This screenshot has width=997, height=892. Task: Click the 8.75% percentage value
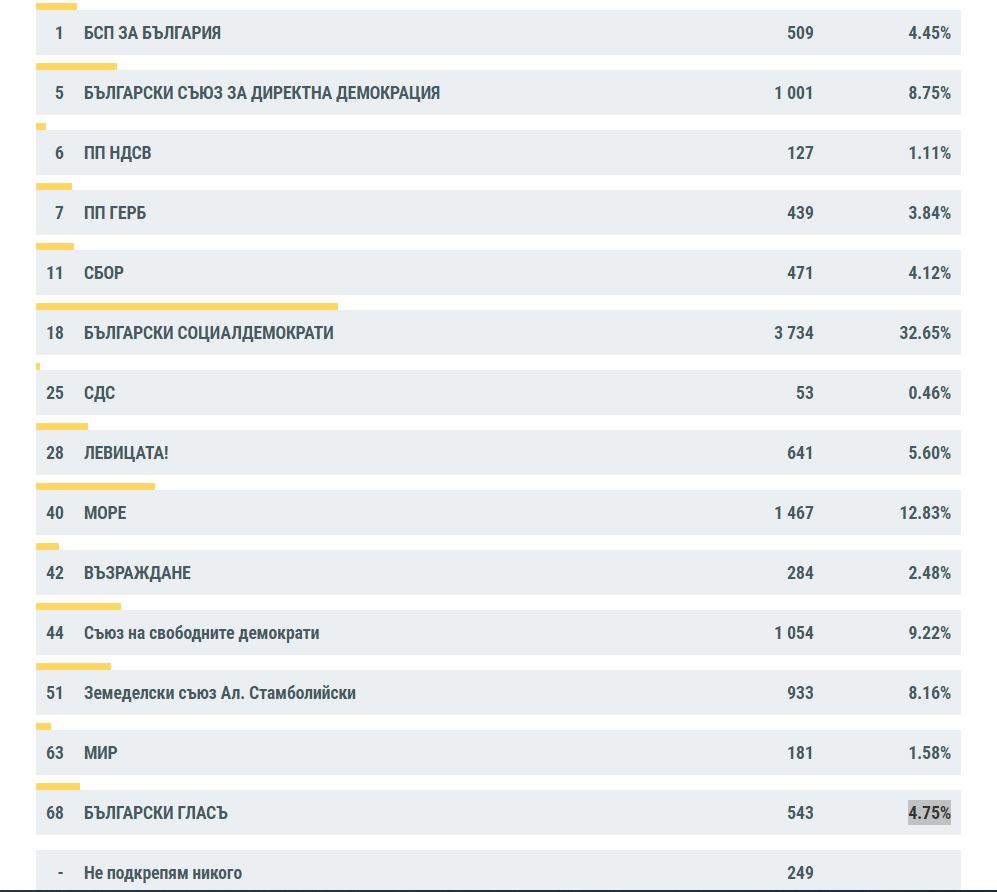click(x=929, y=93)
